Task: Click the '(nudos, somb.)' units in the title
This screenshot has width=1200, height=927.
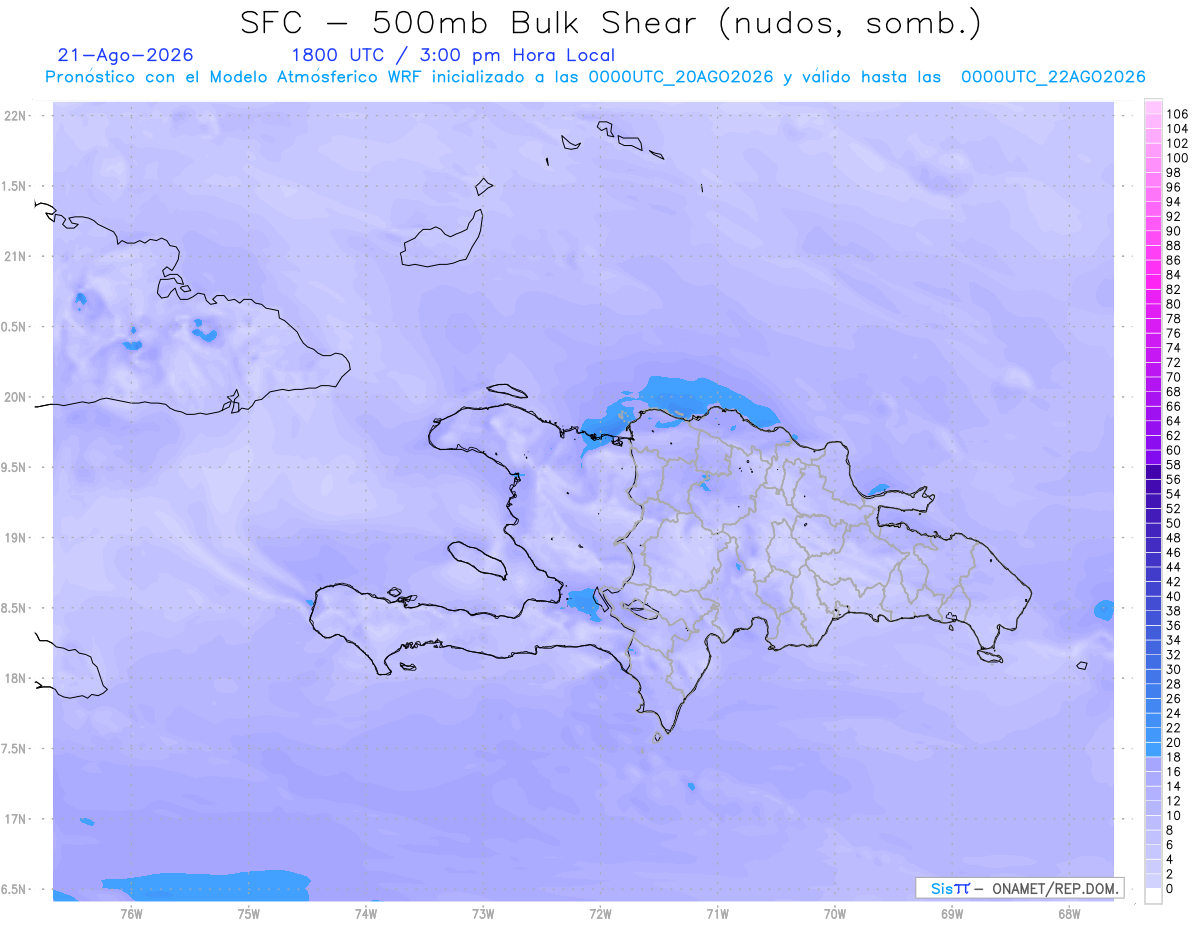Action: point(852,24)
